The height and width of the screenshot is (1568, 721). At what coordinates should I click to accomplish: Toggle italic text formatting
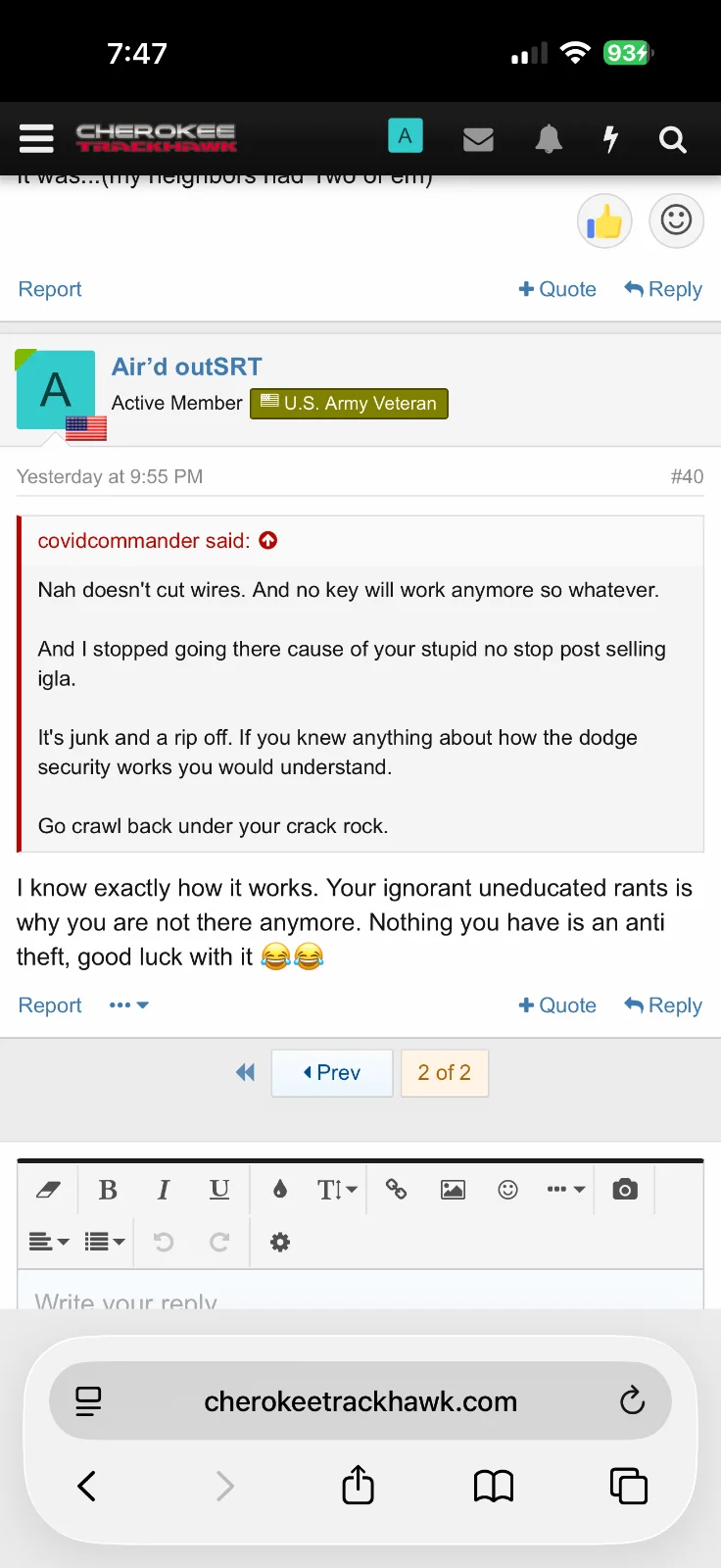pyautogui.click(x=164, y=1190)
